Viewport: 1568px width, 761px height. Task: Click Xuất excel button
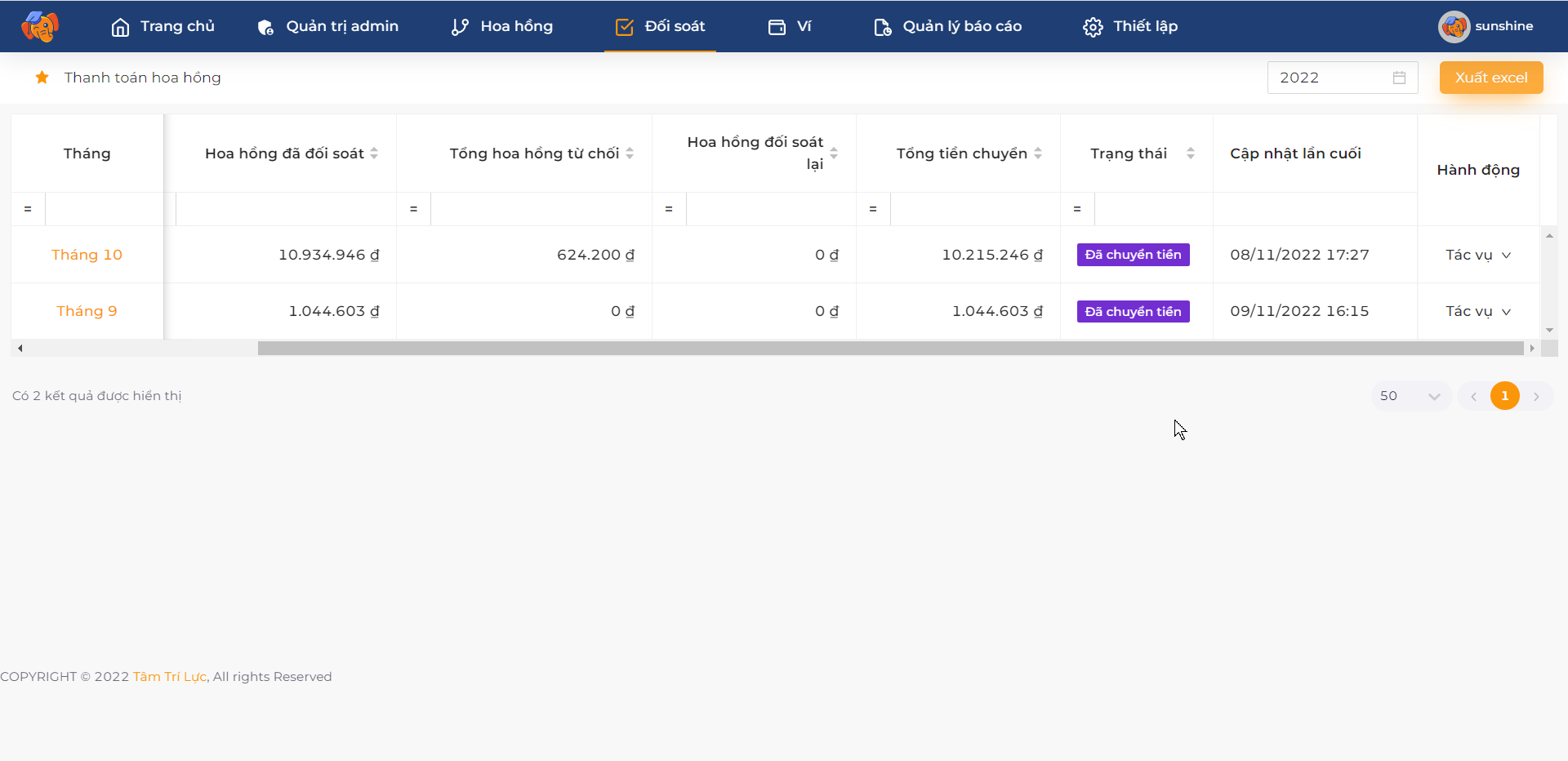1491,78
